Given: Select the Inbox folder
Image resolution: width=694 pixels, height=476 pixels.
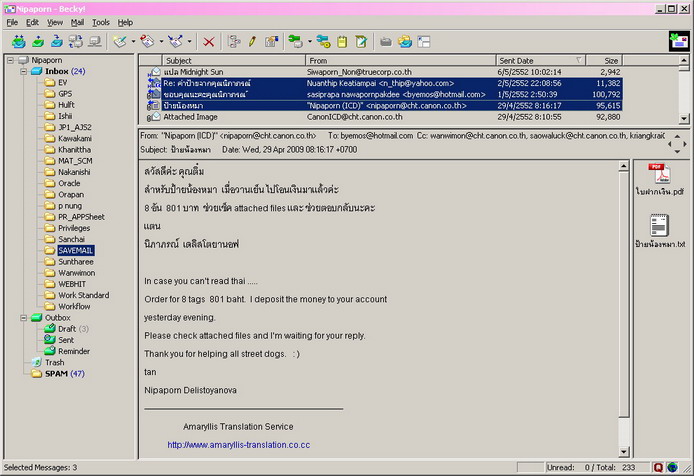Looking at the screenshot, I should [x=56, y=71].
